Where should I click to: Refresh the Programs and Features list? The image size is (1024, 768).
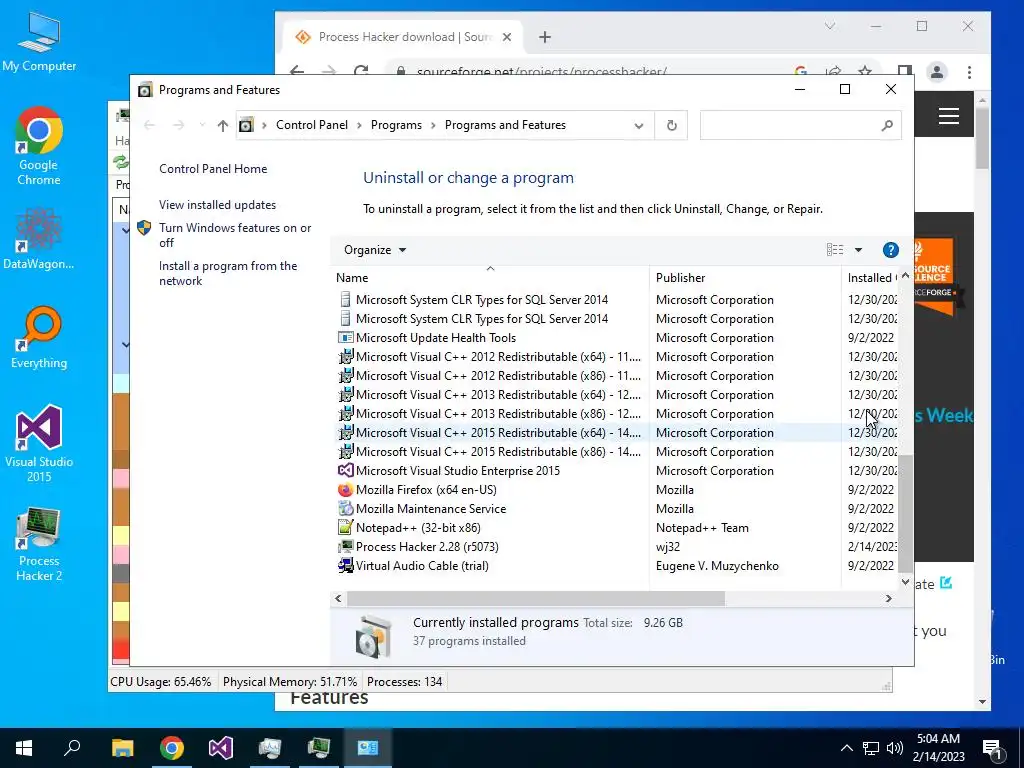(x=671, y=125)
